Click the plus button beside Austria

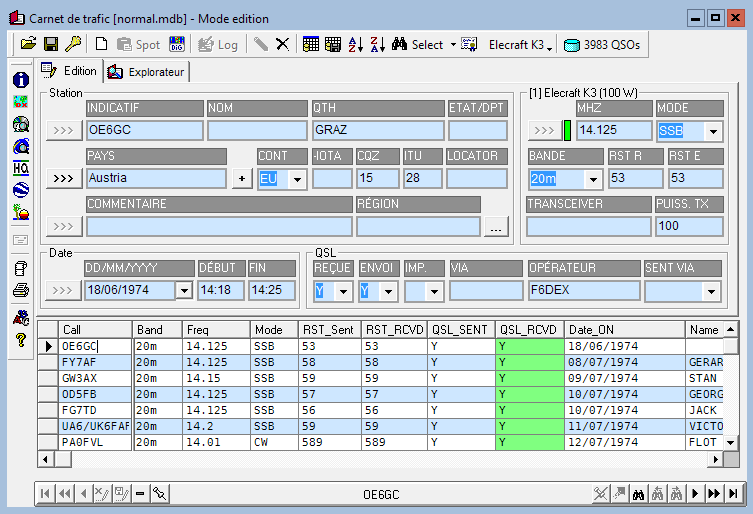click(242, 179)
